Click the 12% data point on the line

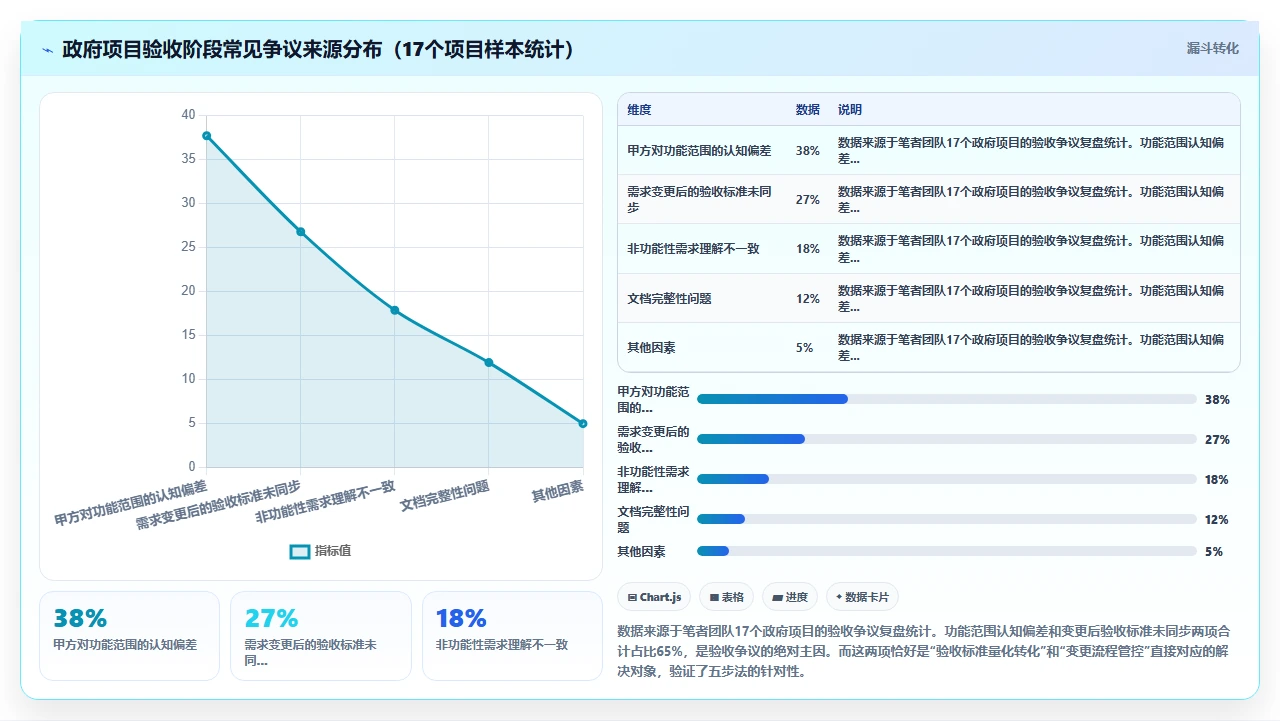coord(488,362)
